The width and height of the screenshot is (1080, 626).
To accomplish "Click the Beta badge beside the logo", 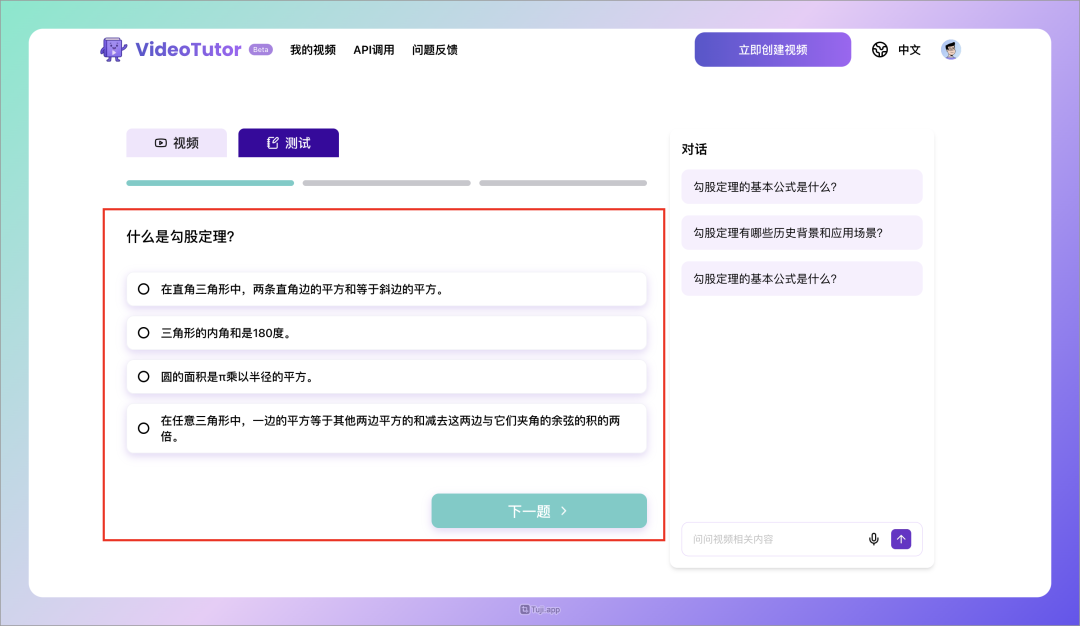I will coord(260,49).
